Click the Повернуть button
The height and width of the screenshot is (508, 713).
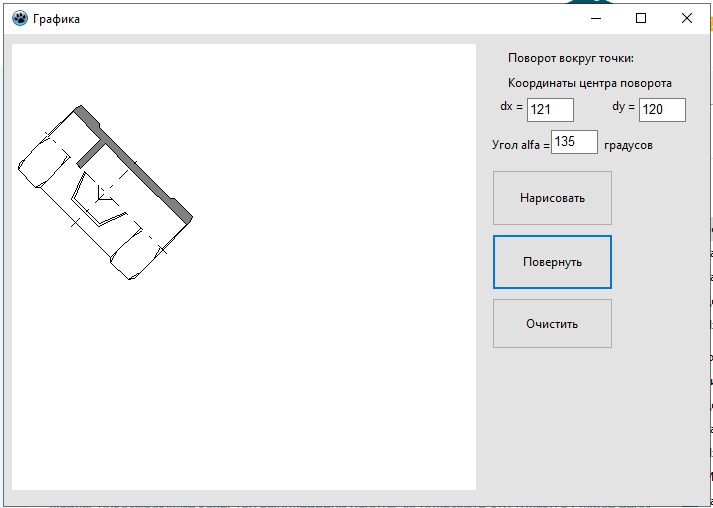tap(552, 262)
